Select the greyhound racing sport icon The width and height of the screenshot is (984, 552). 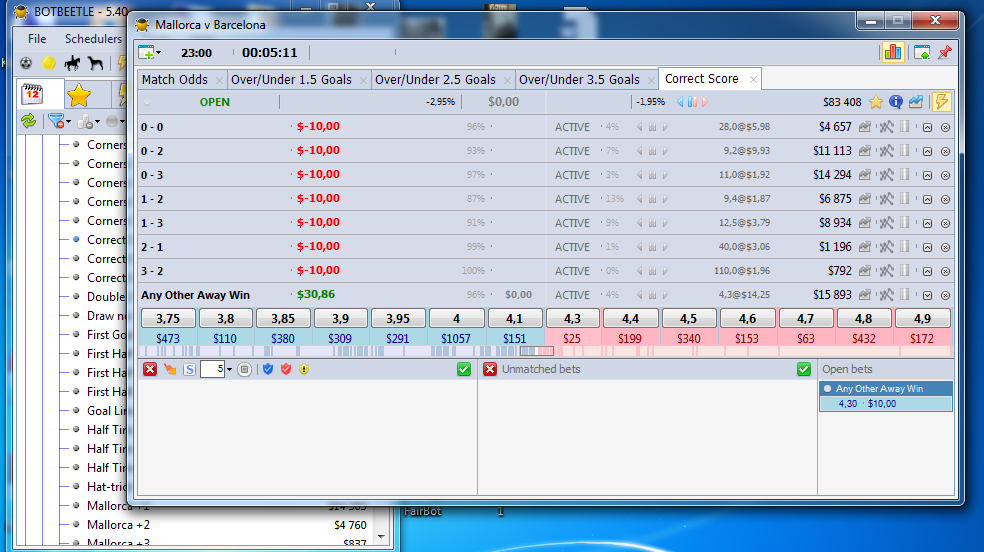(95, 63)
